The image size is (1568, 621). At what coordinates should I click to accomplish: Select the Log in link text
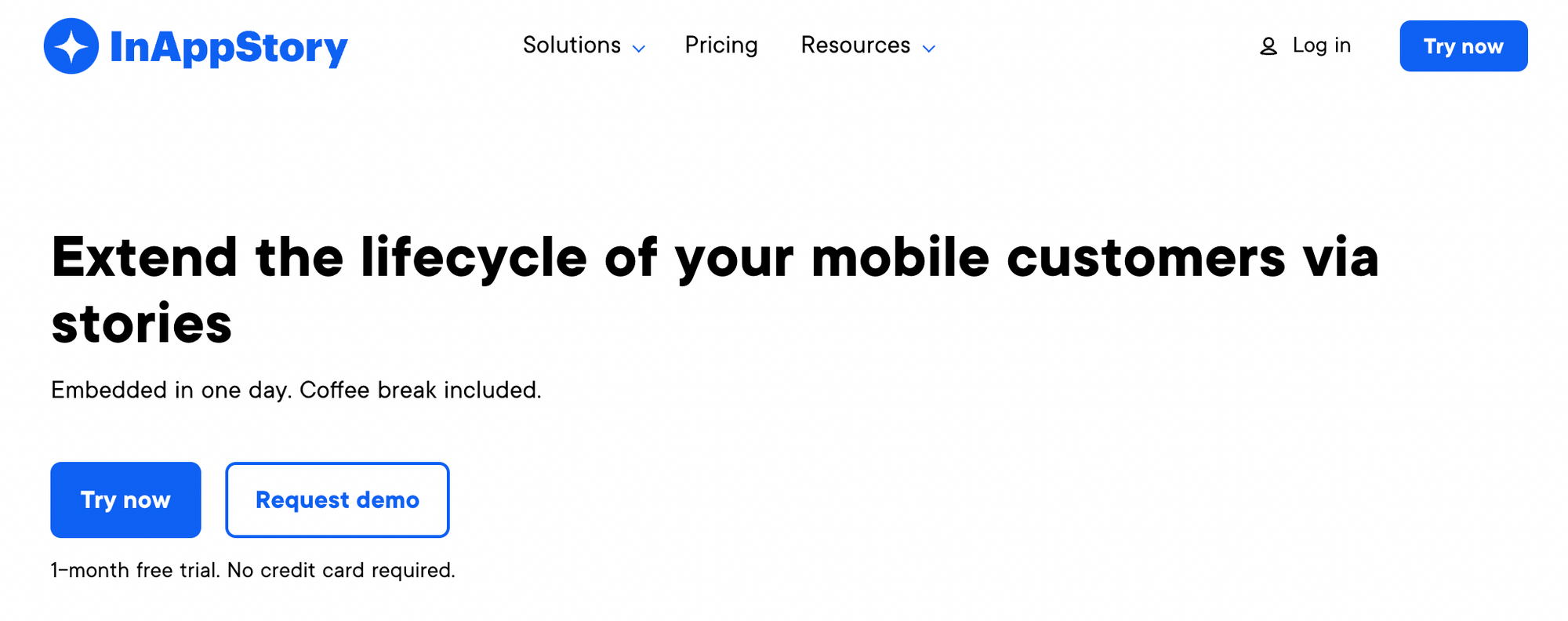click(x=1321, y=45)
